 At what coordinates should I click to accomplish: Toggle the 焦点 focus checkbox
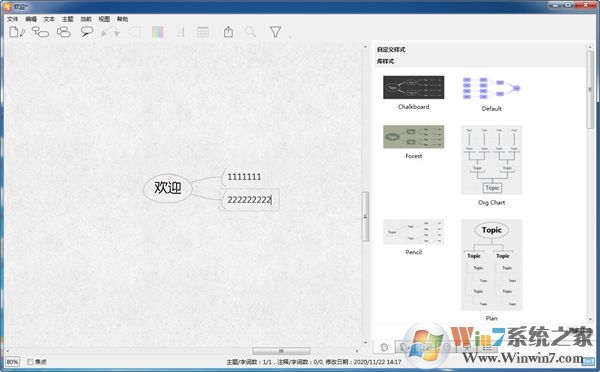[30, 362]
